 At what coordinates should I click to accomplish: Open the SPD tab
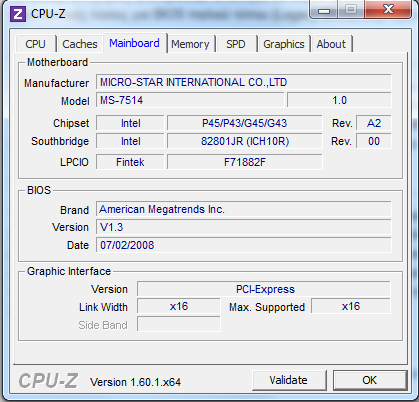(236, 44)
